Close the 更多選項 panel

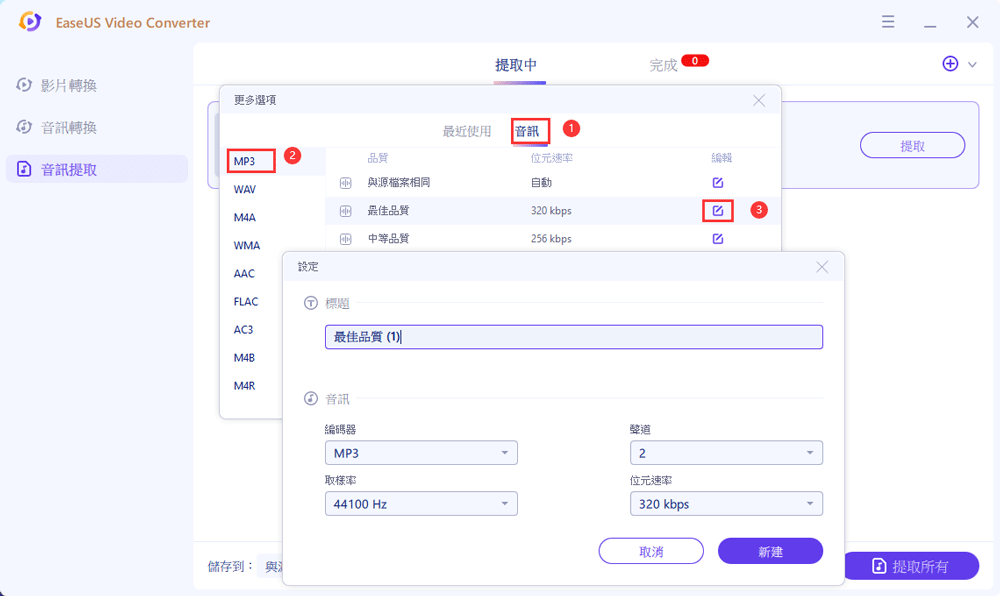click(759, 100)
